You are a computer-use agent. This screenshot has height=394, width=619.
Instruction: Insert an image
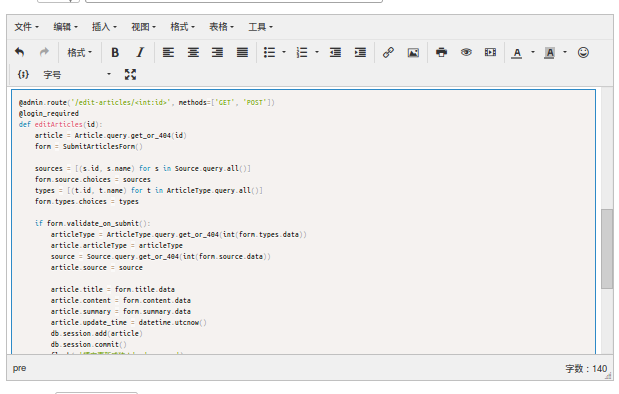[x=413, y=52]
